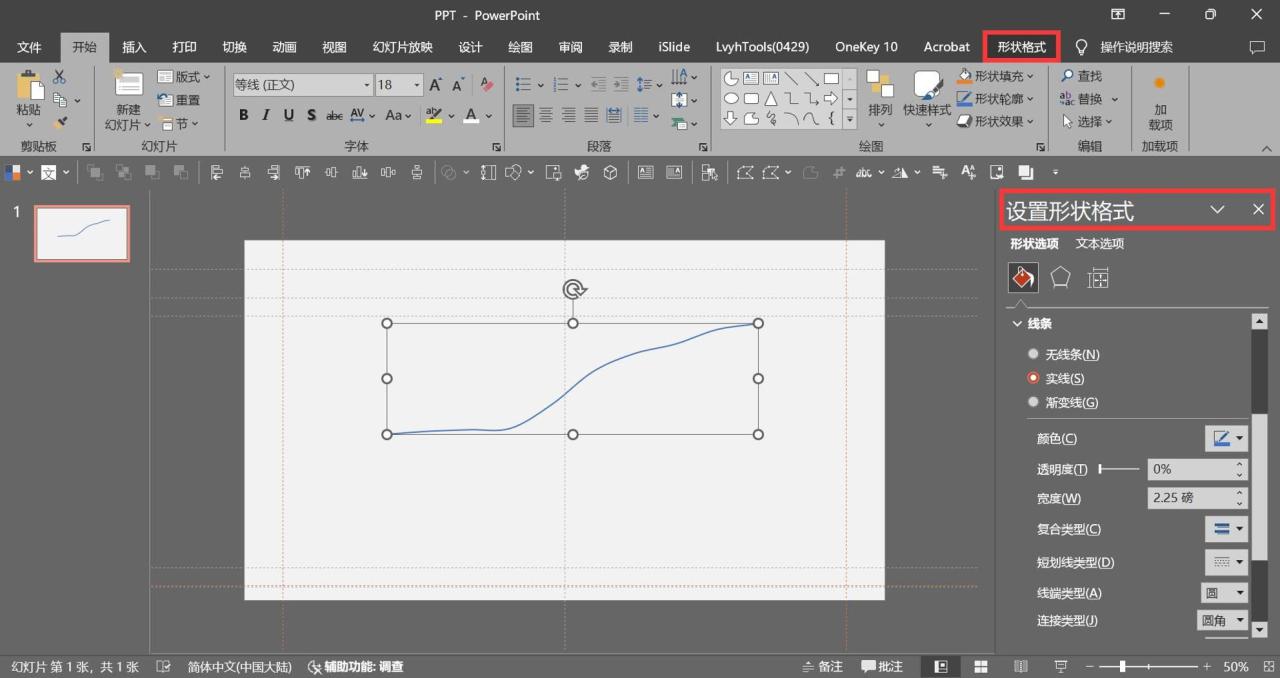The height and width of the screenshot is (678, 1280).
Task: Click 文本选项 in the format pane
Action: coord(1099,243)
